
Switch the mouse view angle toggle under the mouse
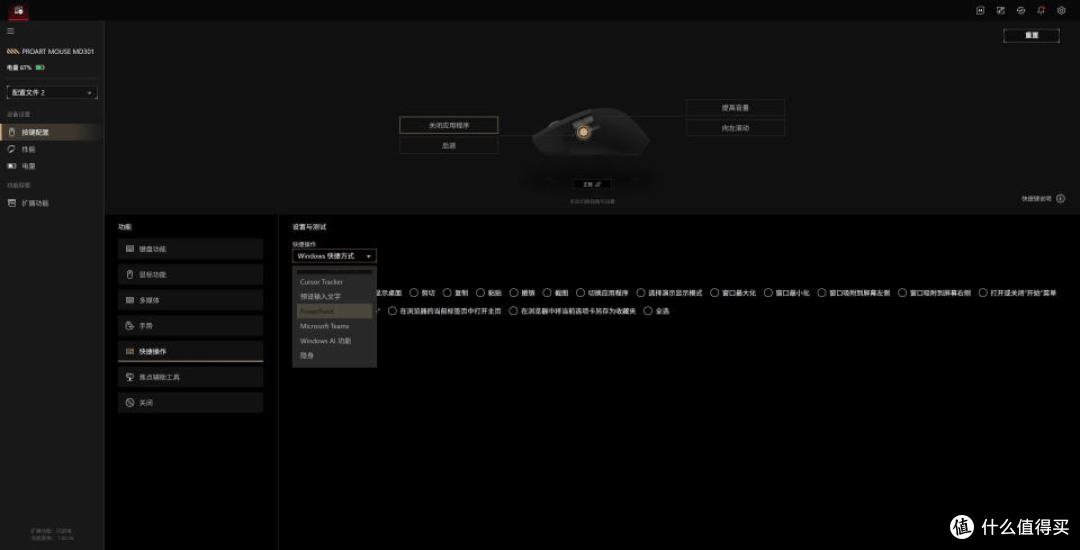tap(592, 184)
